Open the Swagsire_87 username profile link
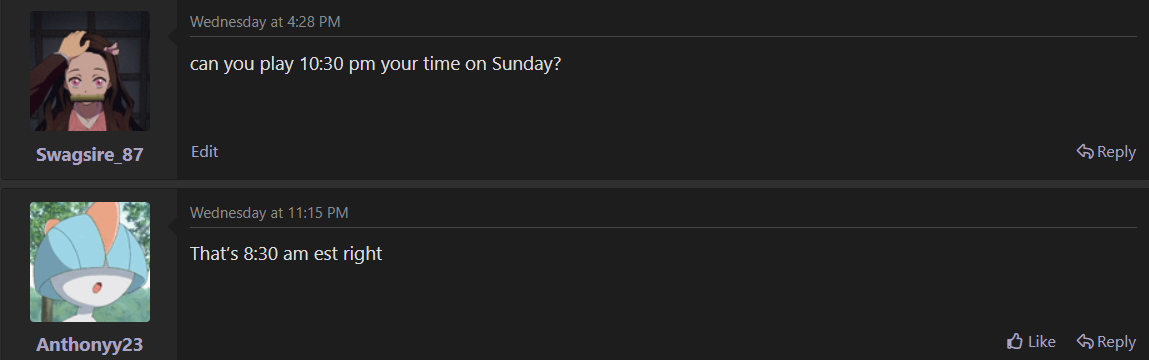The height and width of the screenshot is (360, 1149). pyautogui.click(x=89, y=155)
